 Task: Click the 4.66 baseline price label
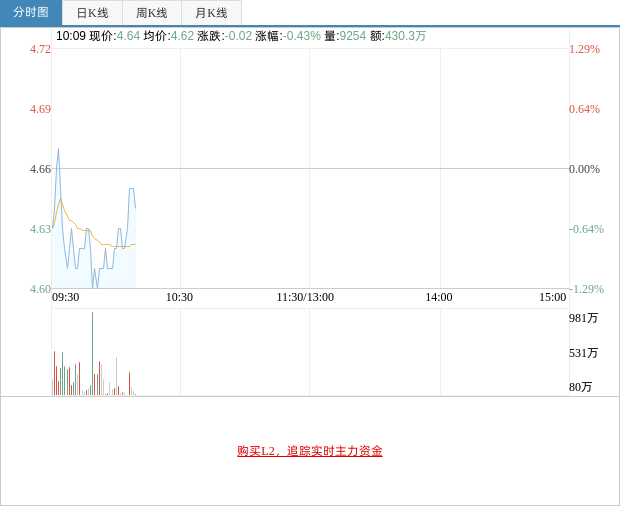click(x=40, y=169)
